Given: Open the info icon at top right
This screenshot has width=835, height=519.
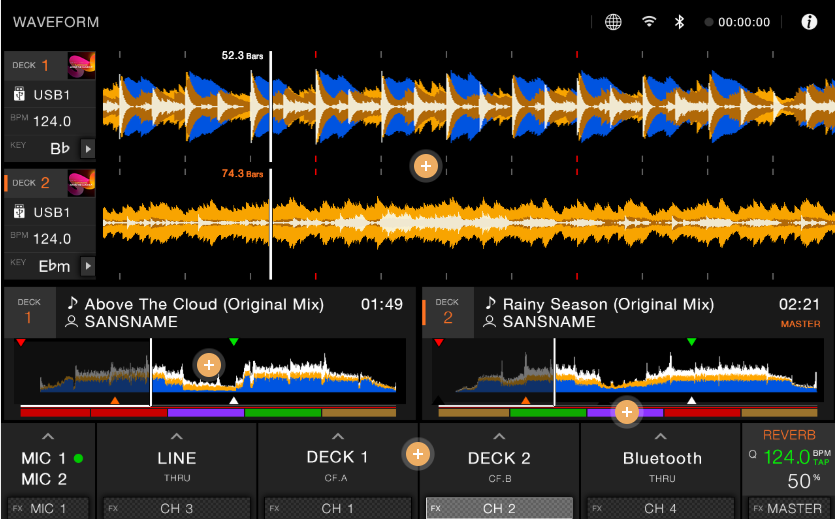Looking at the screenshot, I should [x=809, y=22].
